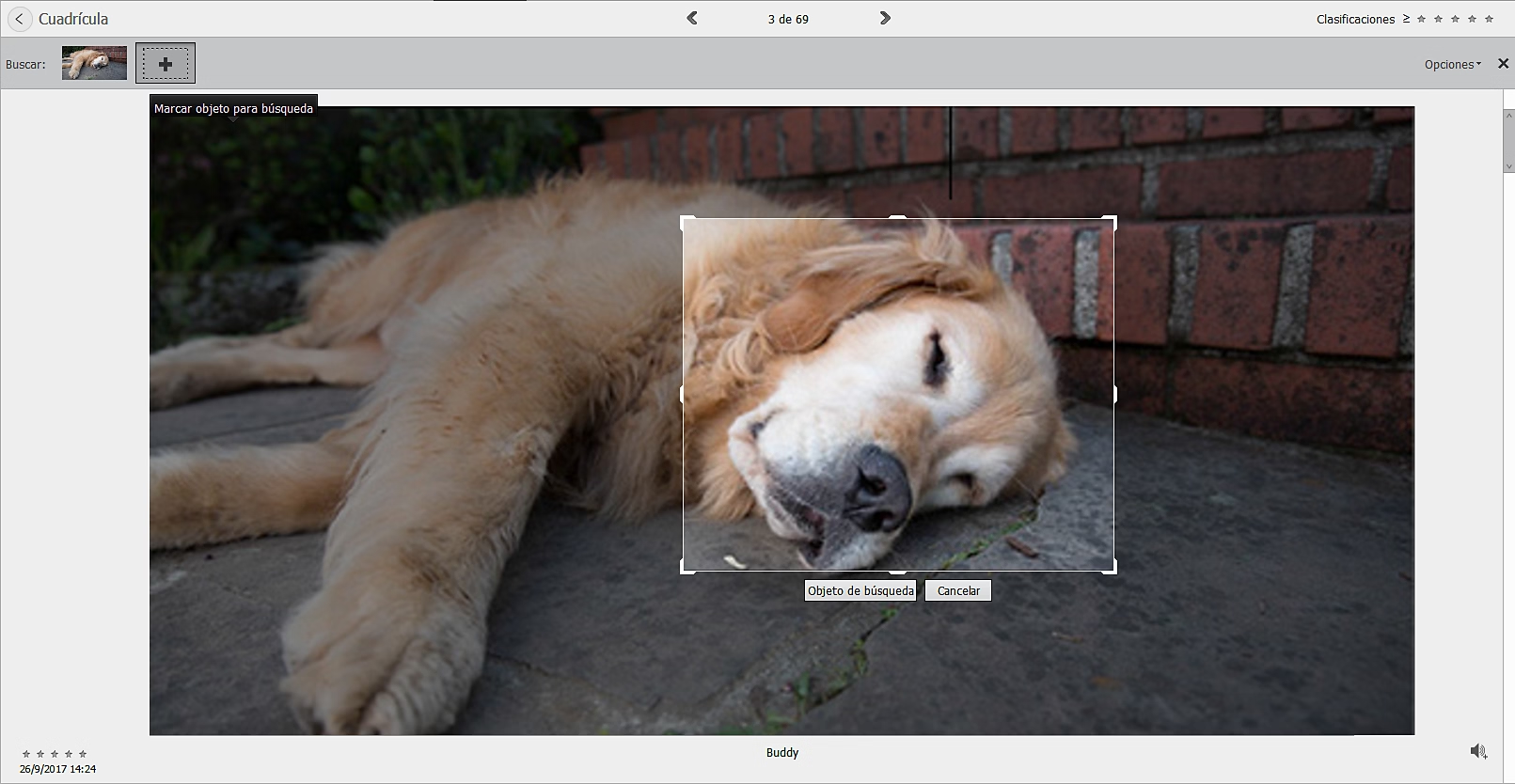
Task: Rate the Buddy photo three stars
Action: click(x=55, y=754)
